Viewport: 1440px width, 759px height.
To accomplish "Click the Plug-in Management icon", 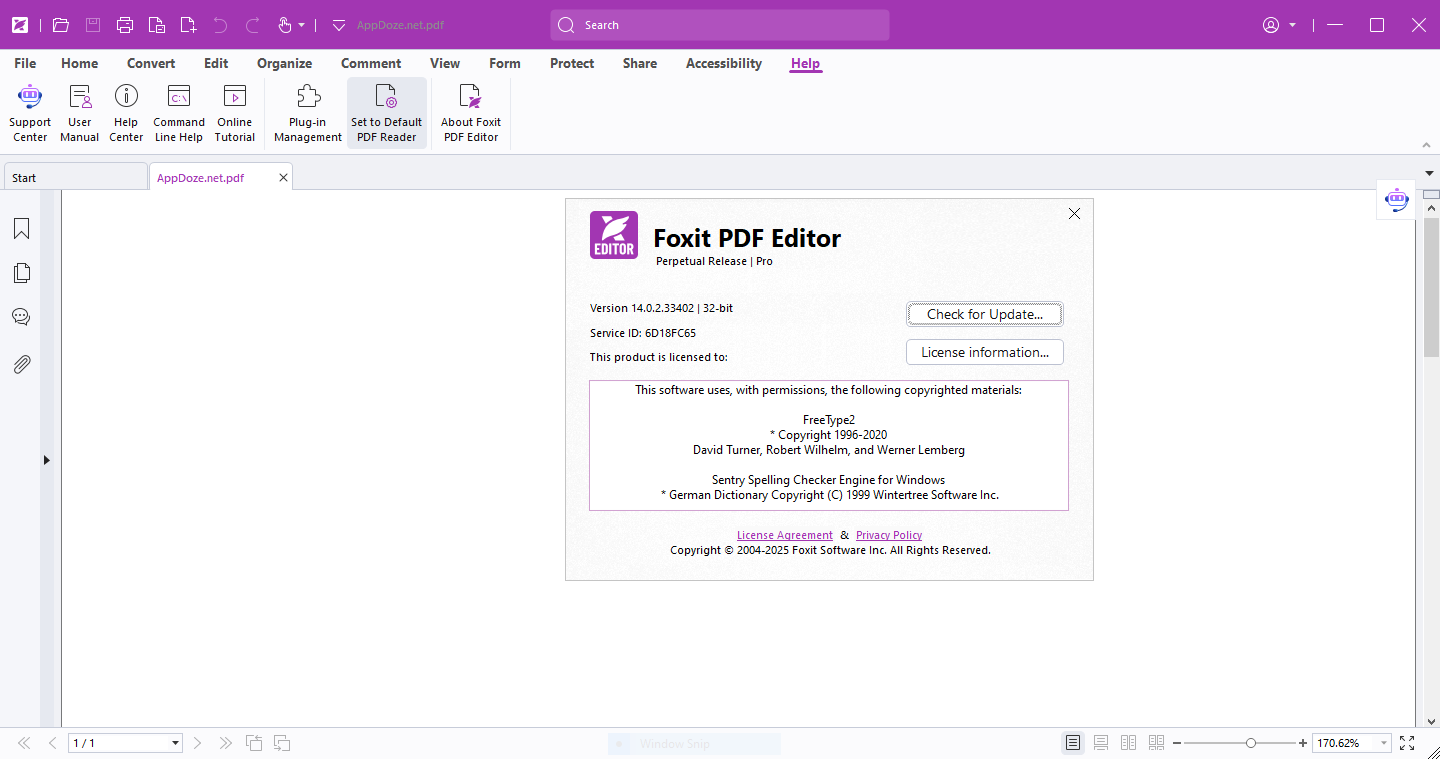I will pos(308,98).
